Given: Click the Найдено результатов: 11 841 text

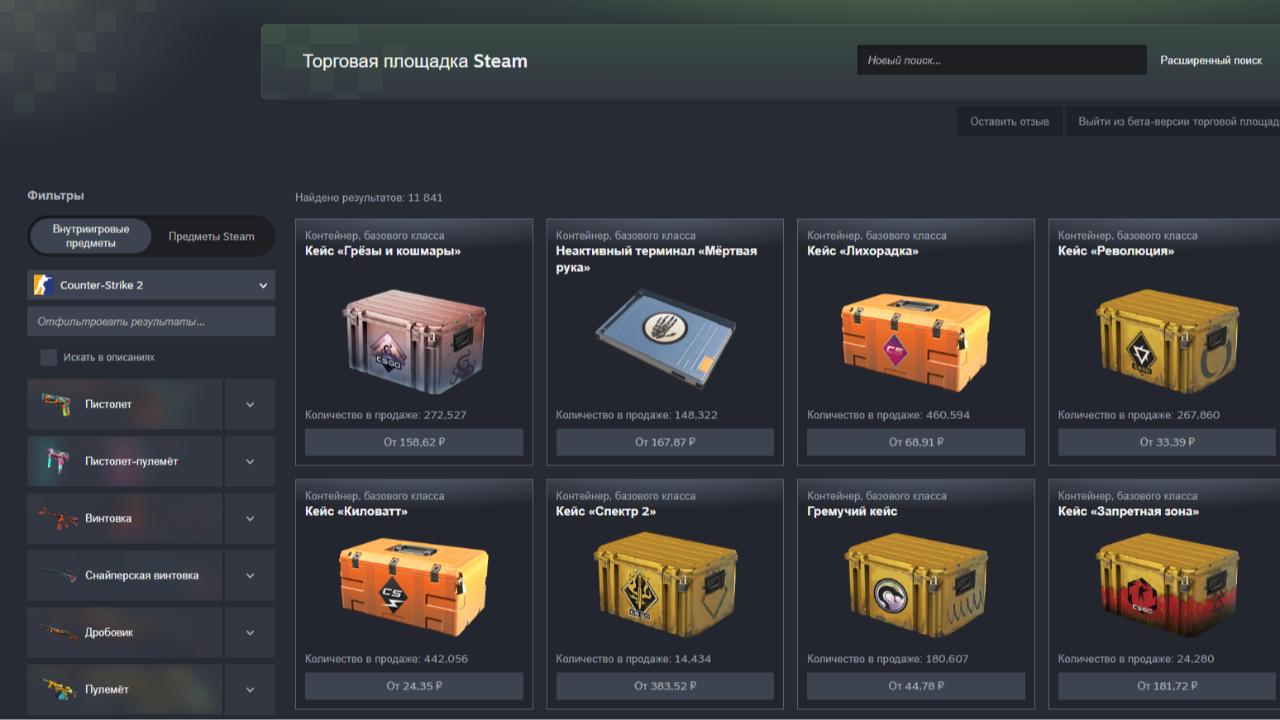Looking at the screenshot, I should [x=369, y=197].
